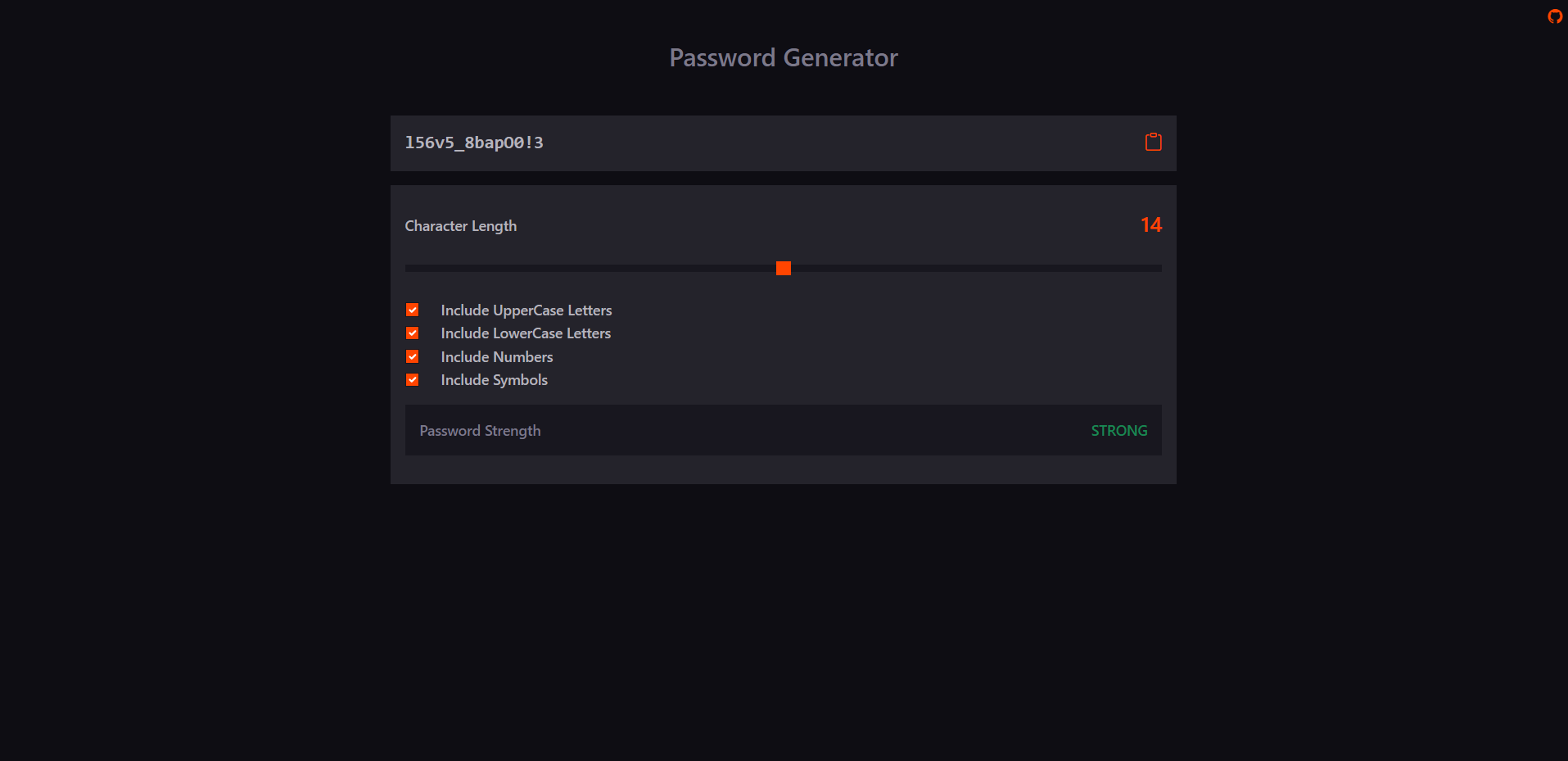This screenshot has width=1568, height=761.
Task: Click the Password Strength label
Action: (x=480, y=430)
